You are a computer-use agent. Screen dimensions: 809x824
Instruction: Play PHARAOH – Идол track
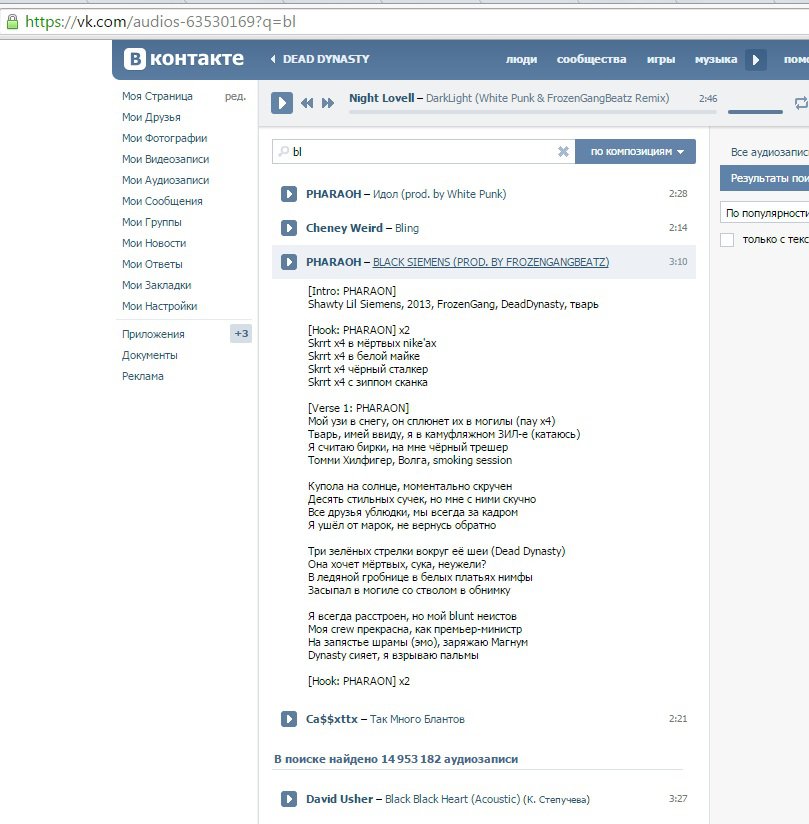(289, 194)
